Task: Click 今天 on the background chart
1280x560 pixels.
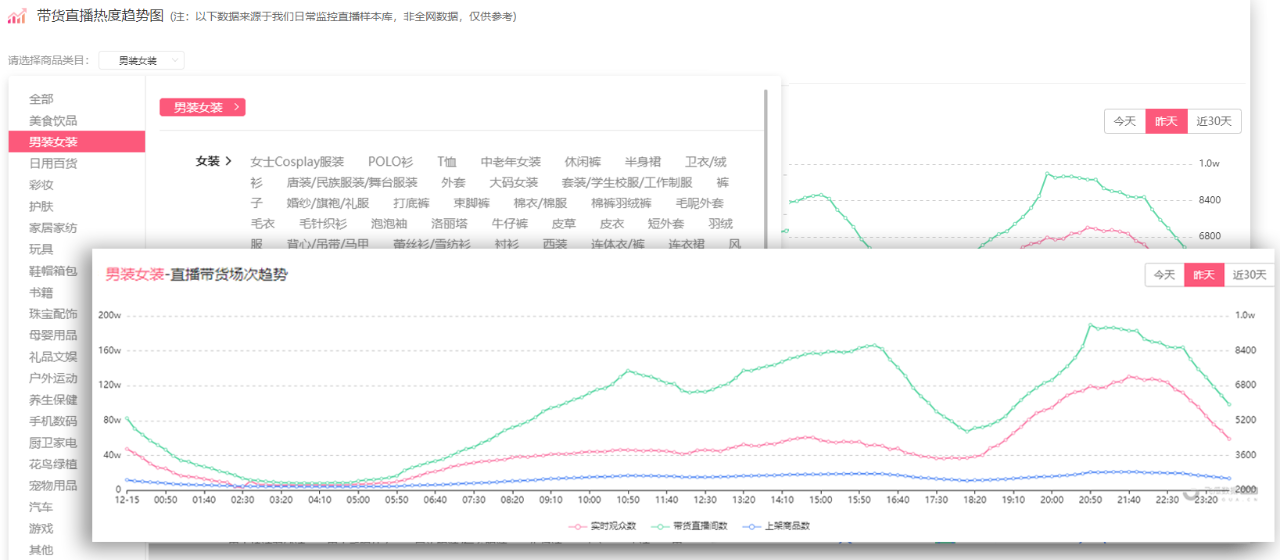Action: pos(1125,121)
